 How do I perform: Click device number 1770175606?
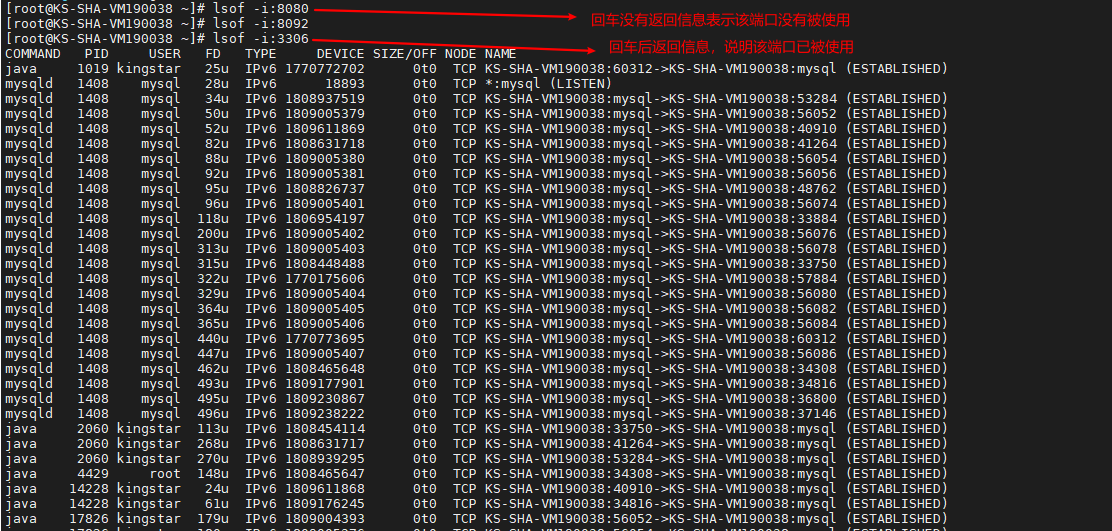click(x=325, y=279)
